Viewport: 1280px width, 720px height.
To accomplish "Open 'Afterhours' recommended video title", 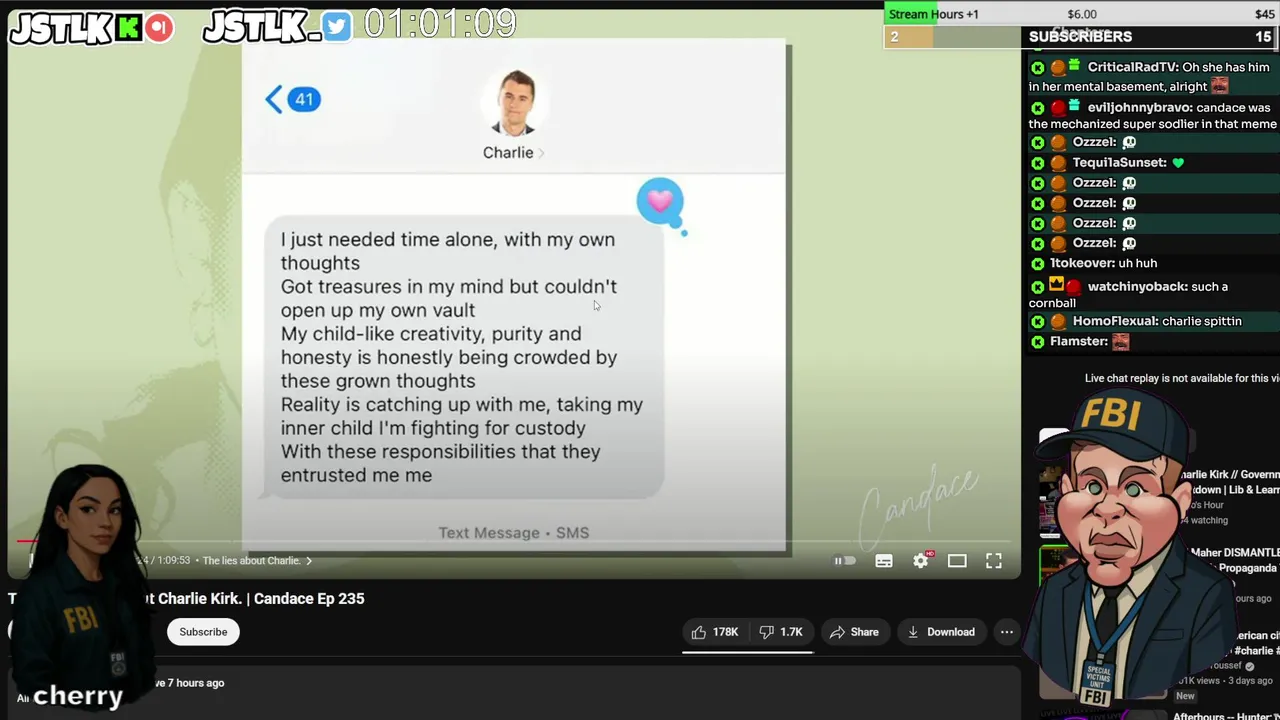I will [x=1226, y=716].
